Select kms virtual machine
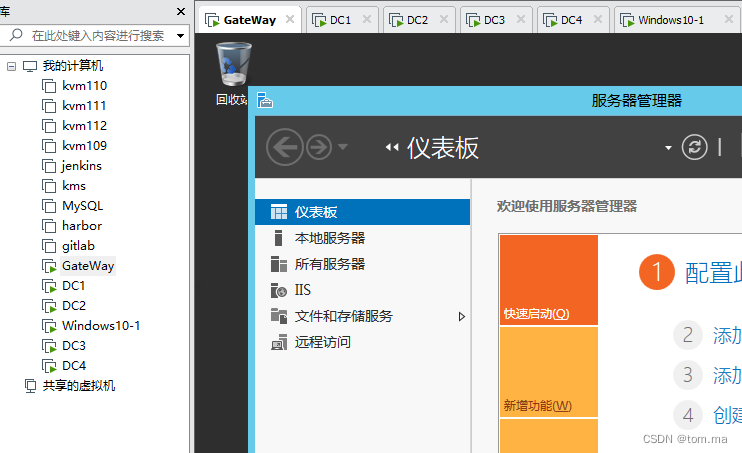 click(x=74, y=186)
